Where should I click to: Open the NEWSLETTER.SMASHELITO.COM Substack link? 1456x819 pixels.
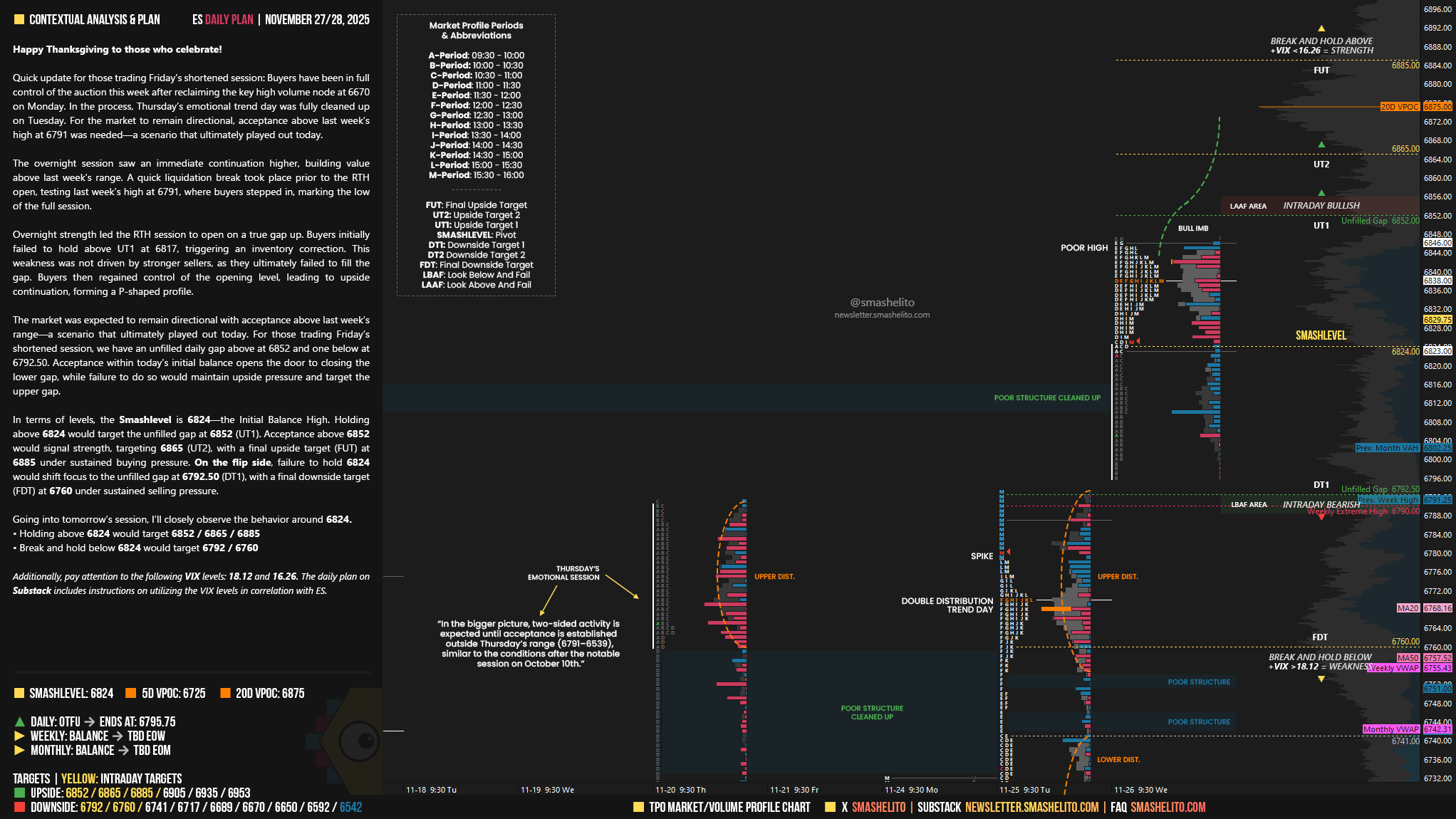pyautogui.click(x=1031, y=807)
